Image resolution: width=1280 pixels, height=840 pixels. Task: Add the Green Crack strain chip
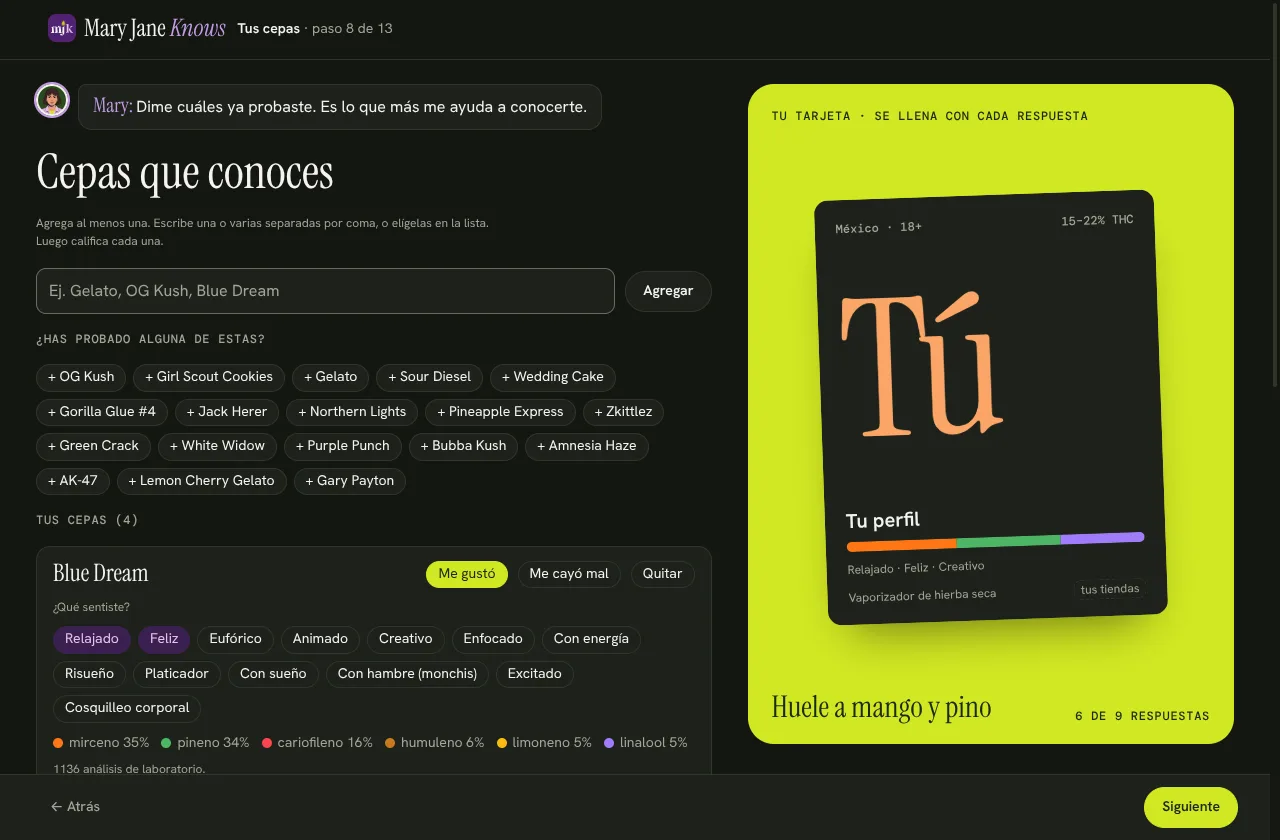[93, 446]
